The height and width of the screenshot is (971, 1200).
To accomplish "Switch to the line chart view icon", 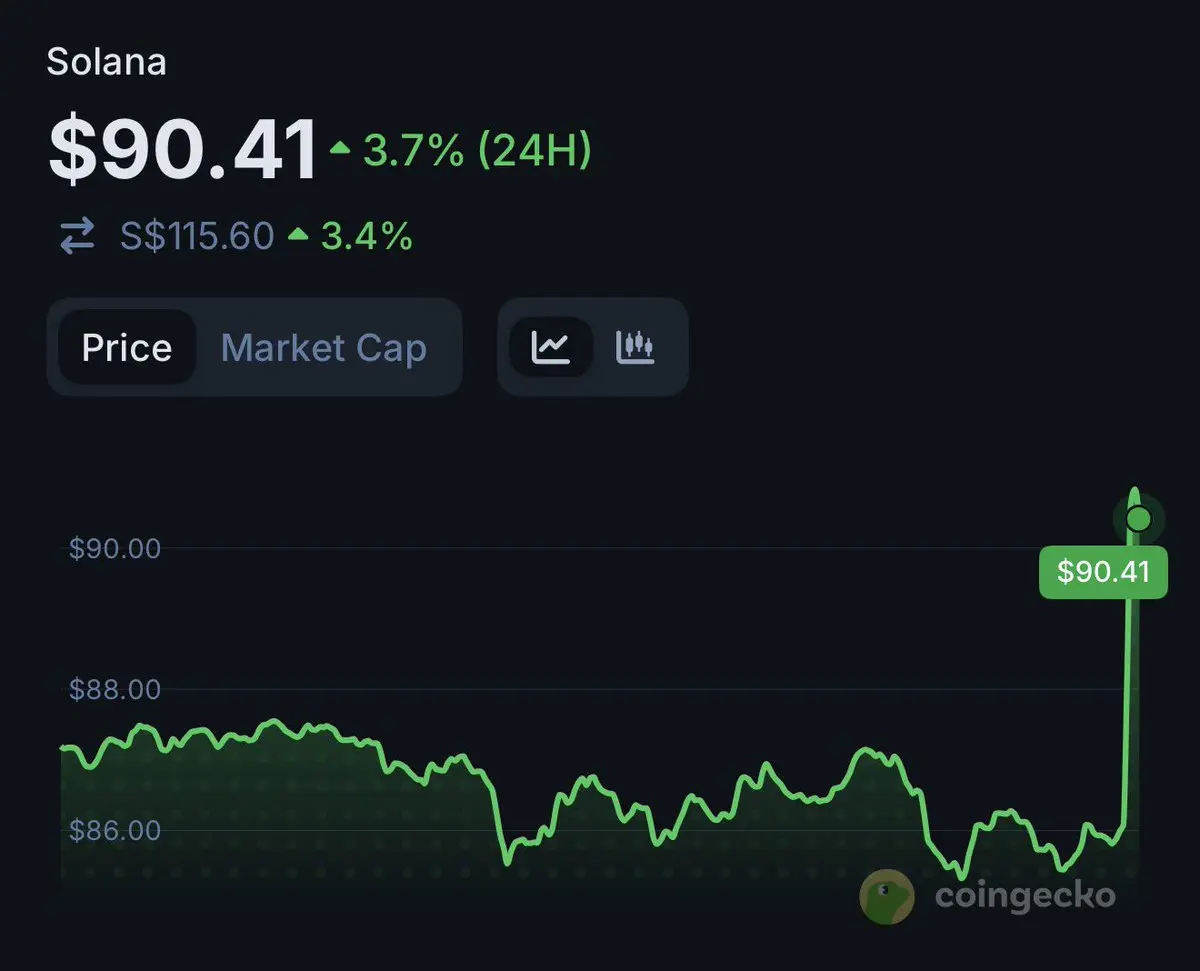I will click(x=551, y=348).
